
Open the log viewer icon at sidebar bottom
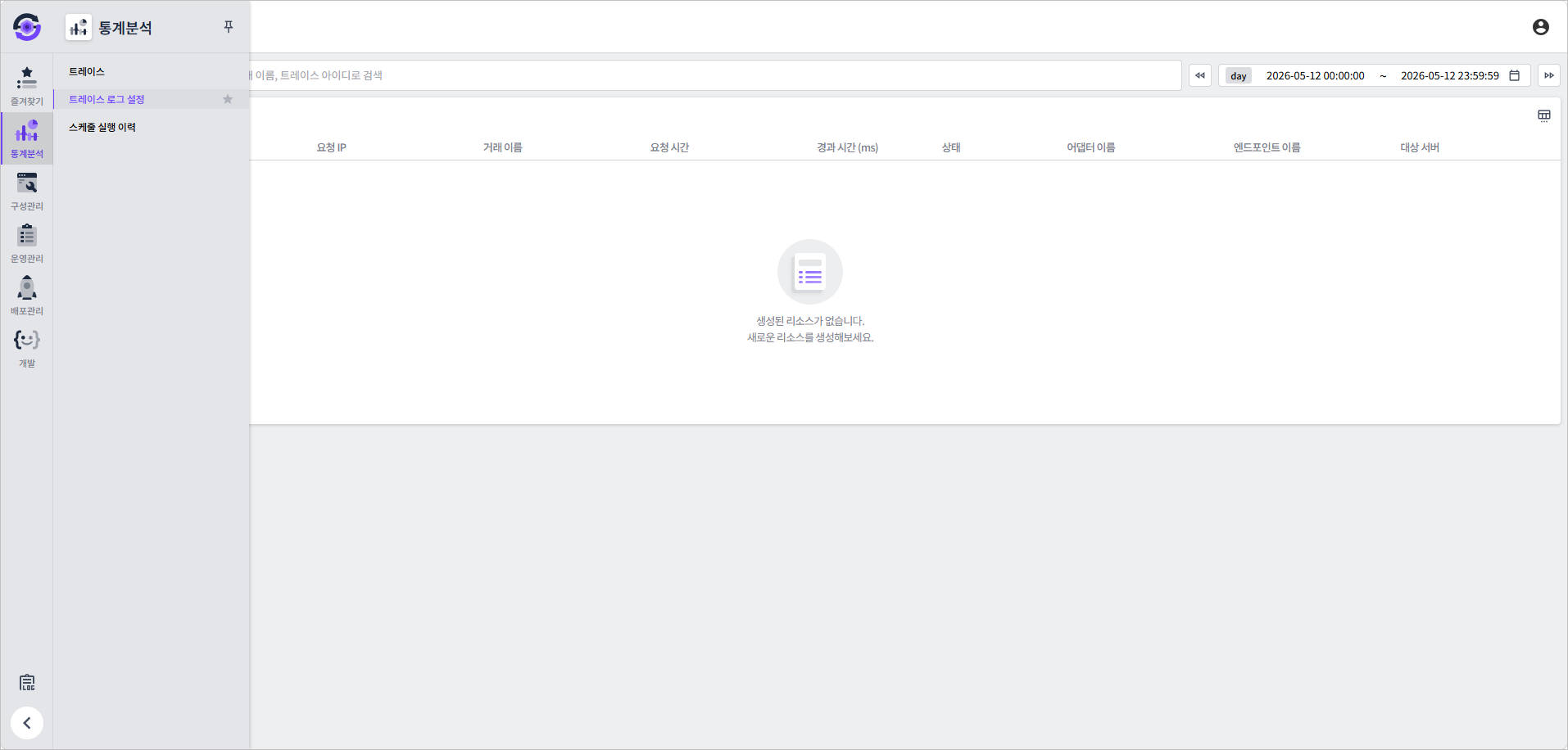(x=27, y=683)
